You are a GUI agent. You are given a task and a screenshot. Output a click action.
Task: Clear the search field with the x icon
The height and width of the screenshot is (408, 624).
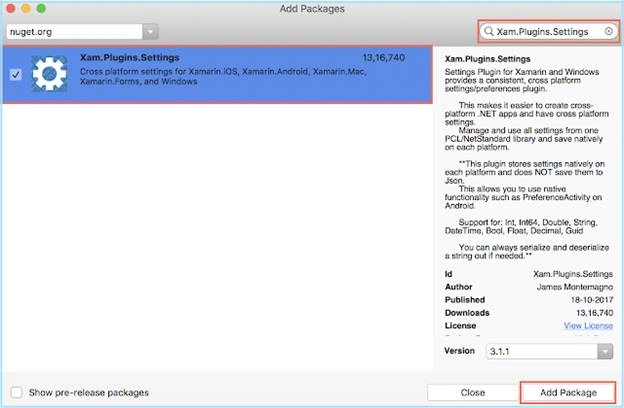tap(608, 31)
